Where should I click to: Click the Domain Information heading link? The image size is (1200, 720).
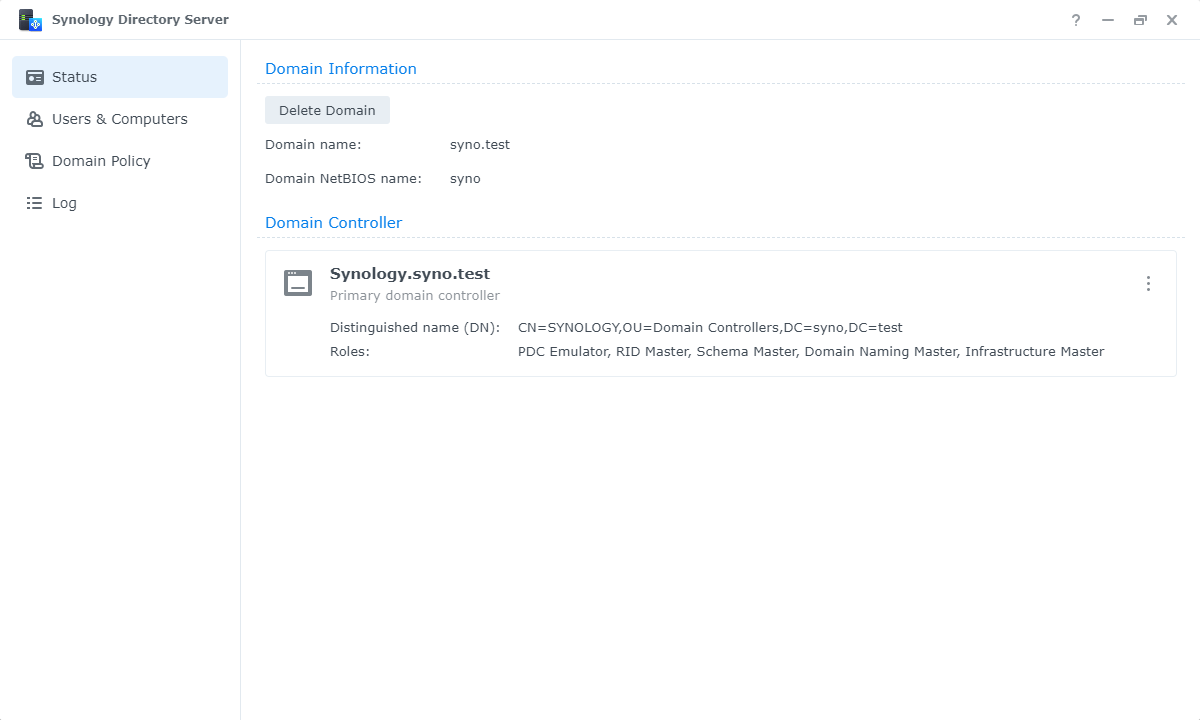(x=340, y=69)
